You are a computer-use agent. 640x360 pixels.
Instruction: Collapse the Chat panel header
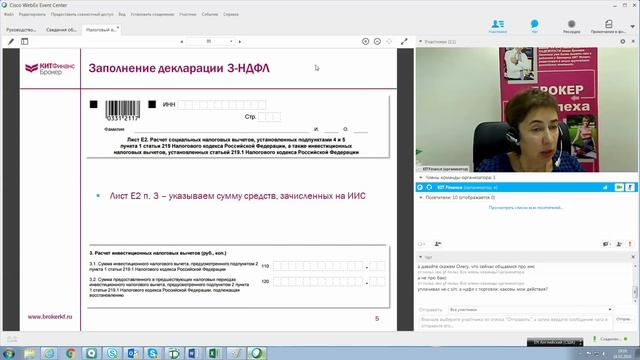pyautogui.click(x=420, y=257)
